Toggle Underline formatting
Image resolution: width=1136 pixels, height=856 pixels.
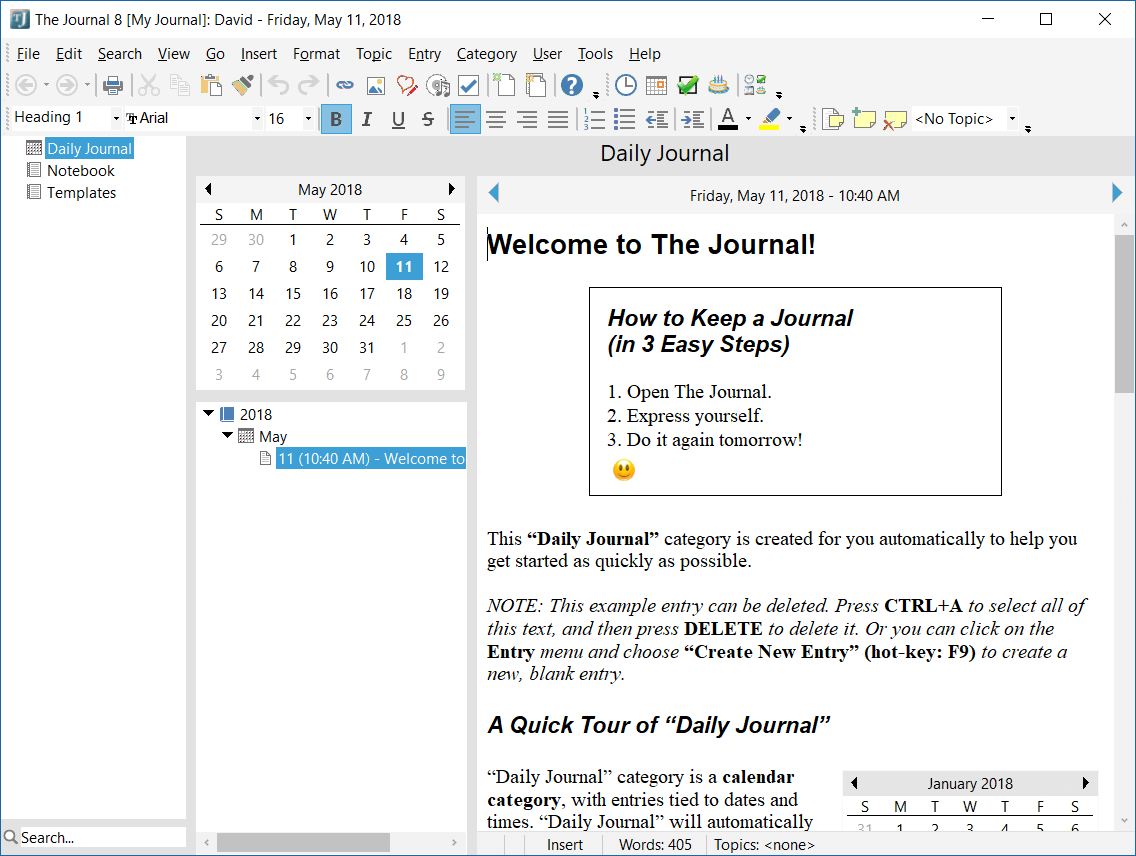click(x=398, y=119)
